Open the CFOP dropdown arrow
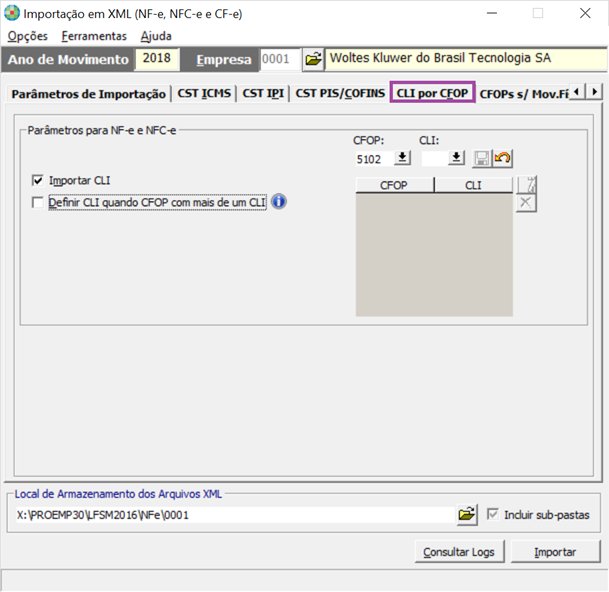Screen dimensions: 609x592 [402, 158]
